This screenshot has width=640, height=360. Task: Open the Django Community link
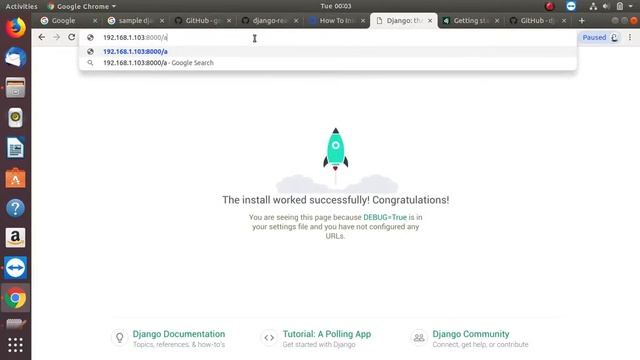pyautogui.click(x=471, y=334)
